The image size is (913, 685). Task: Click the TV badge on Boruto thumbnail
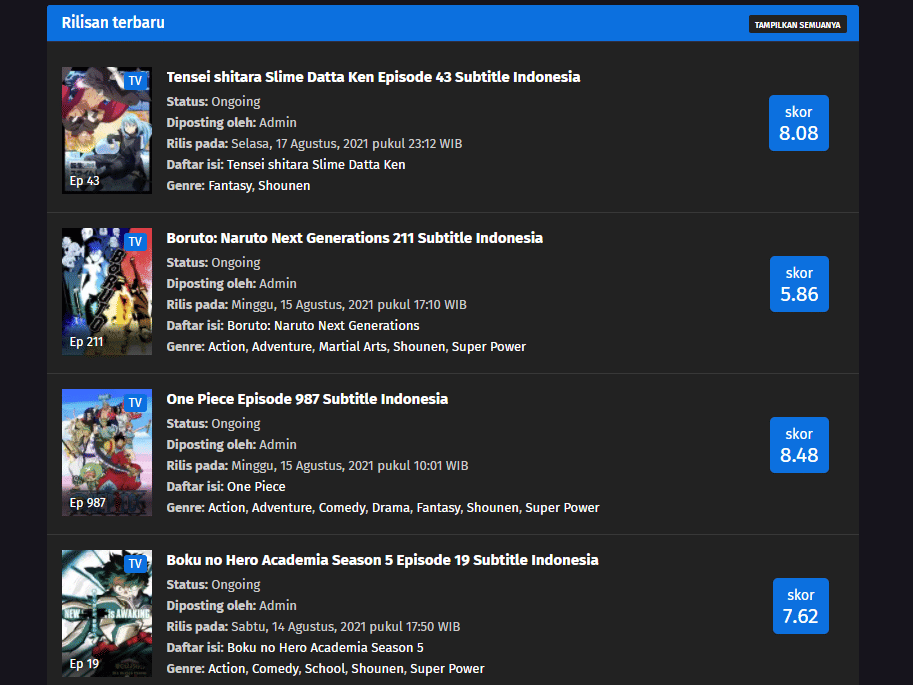point(135,241)
